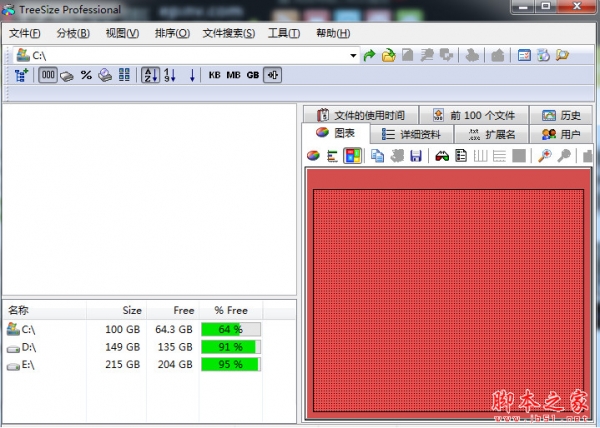This screenshot has height=428, width=600.
Task: Open the 工具(T) menu
Action: click(x=284, y=34)
